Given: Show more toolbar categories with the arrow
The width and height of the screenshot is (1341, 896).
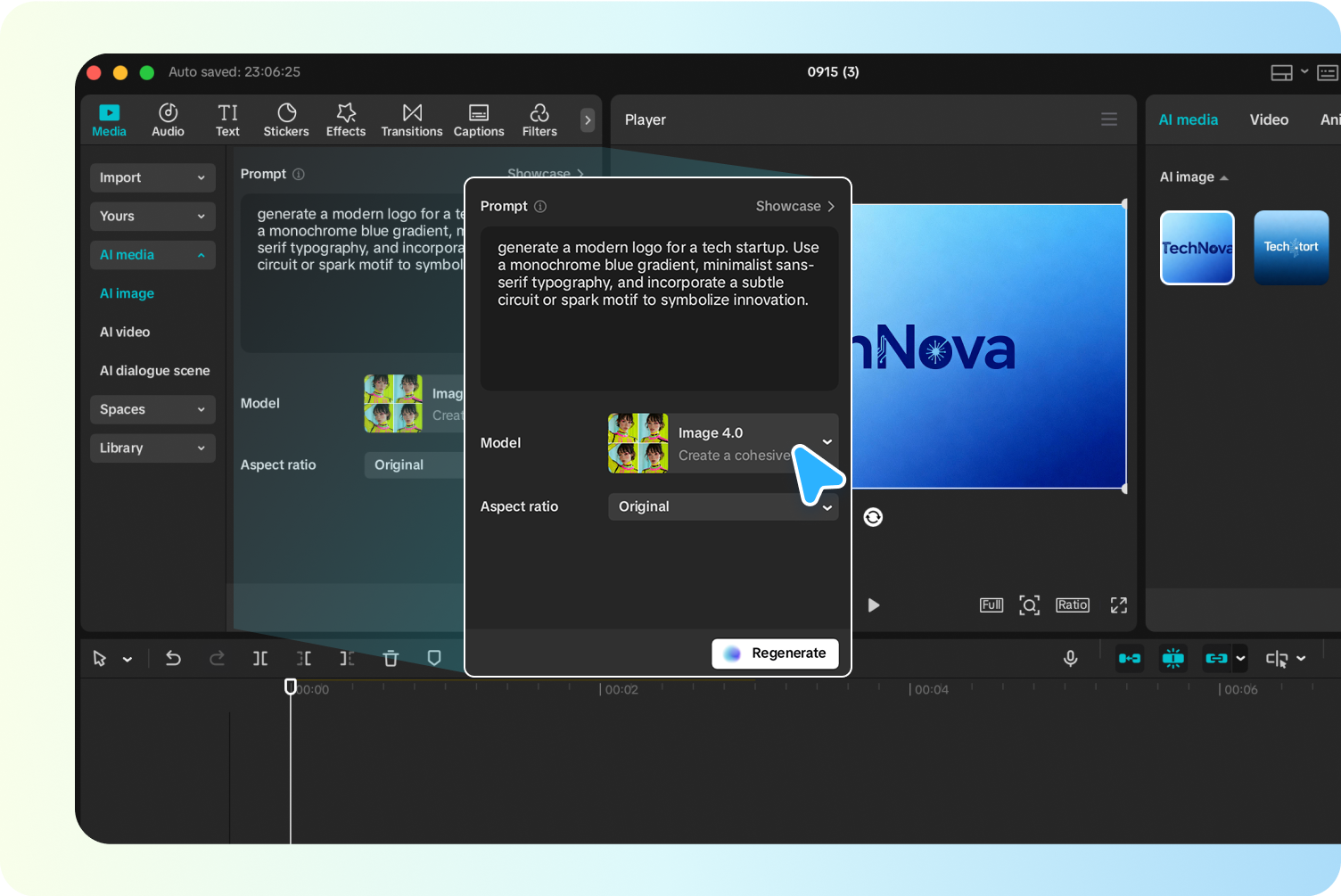Looking at the screenshot, I should (x=588, y=119).
